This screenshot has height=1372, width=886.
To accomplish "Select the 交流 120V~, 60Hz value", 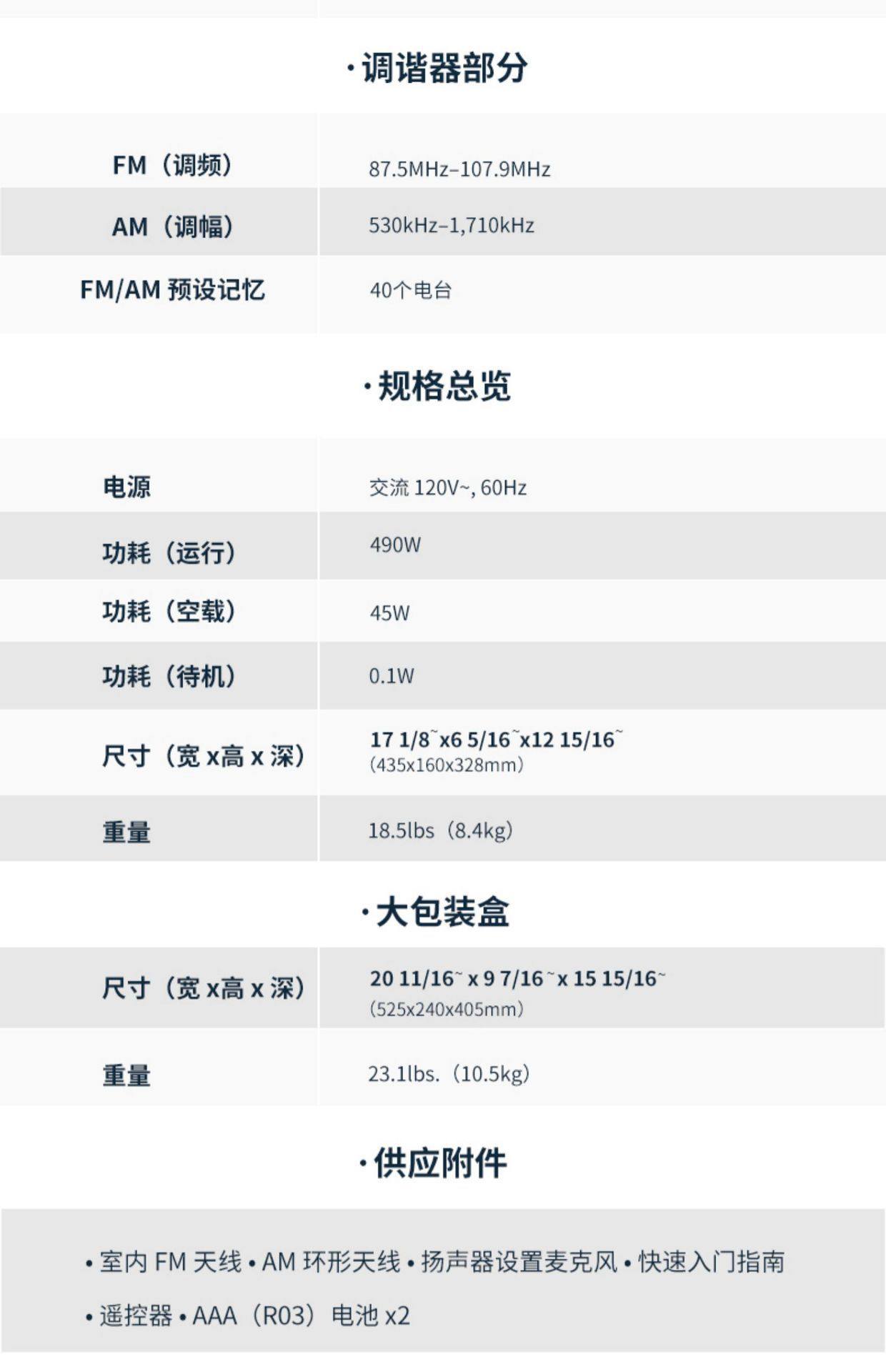I will (x=448, y=488).
